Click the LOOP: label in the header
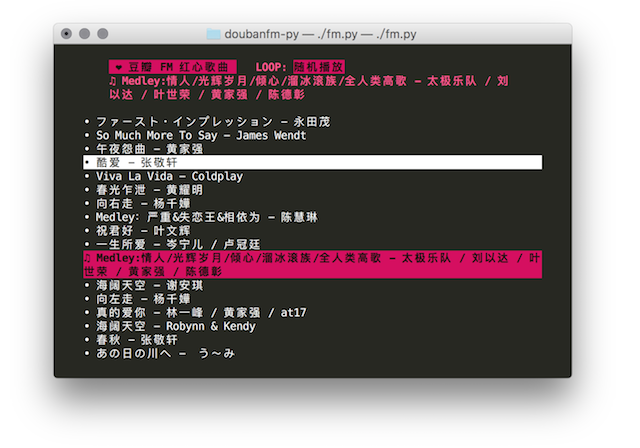 click(x=271, y=67)
